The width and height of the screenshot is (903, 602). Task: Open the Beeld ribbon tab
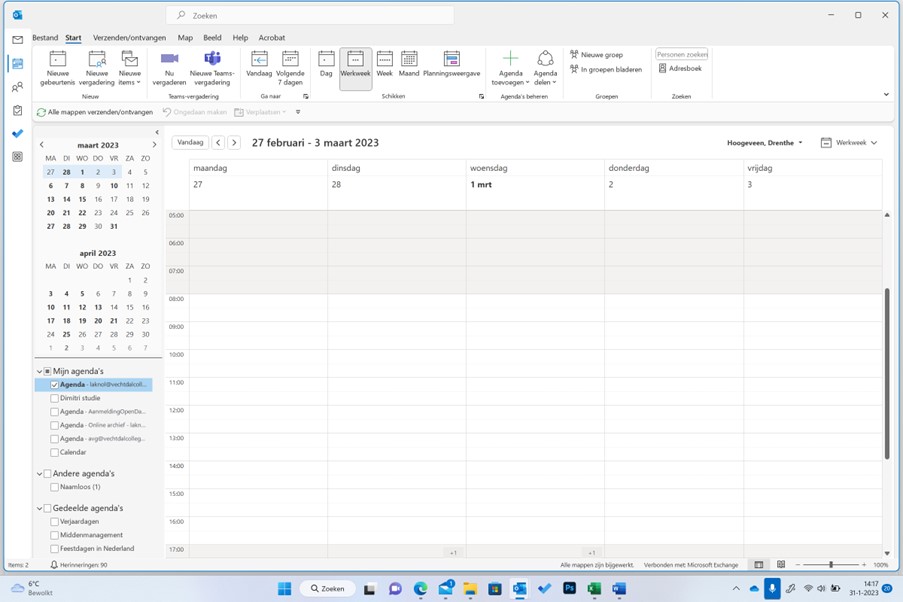(212, 37)
